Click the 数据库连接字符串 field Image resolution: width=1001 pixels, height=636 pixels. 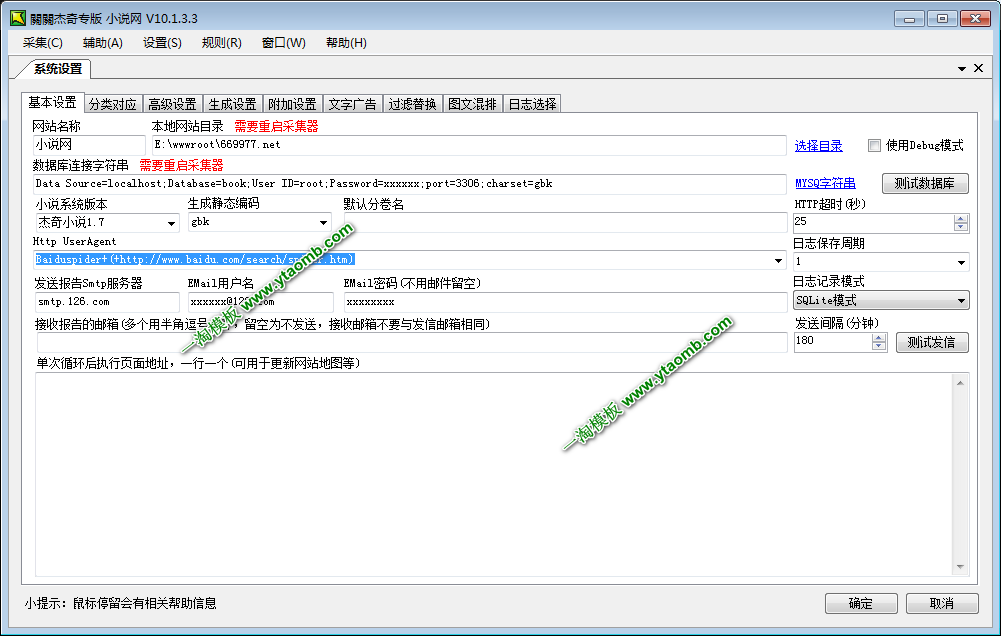tap(409, 184)
